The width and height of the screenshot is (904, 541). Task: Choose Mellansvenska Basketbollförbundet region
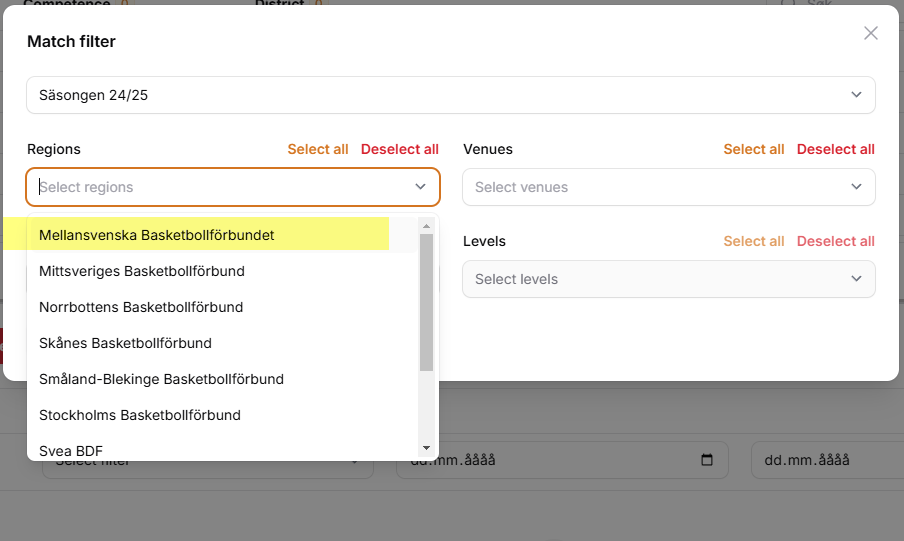click(x=223, y=235)
